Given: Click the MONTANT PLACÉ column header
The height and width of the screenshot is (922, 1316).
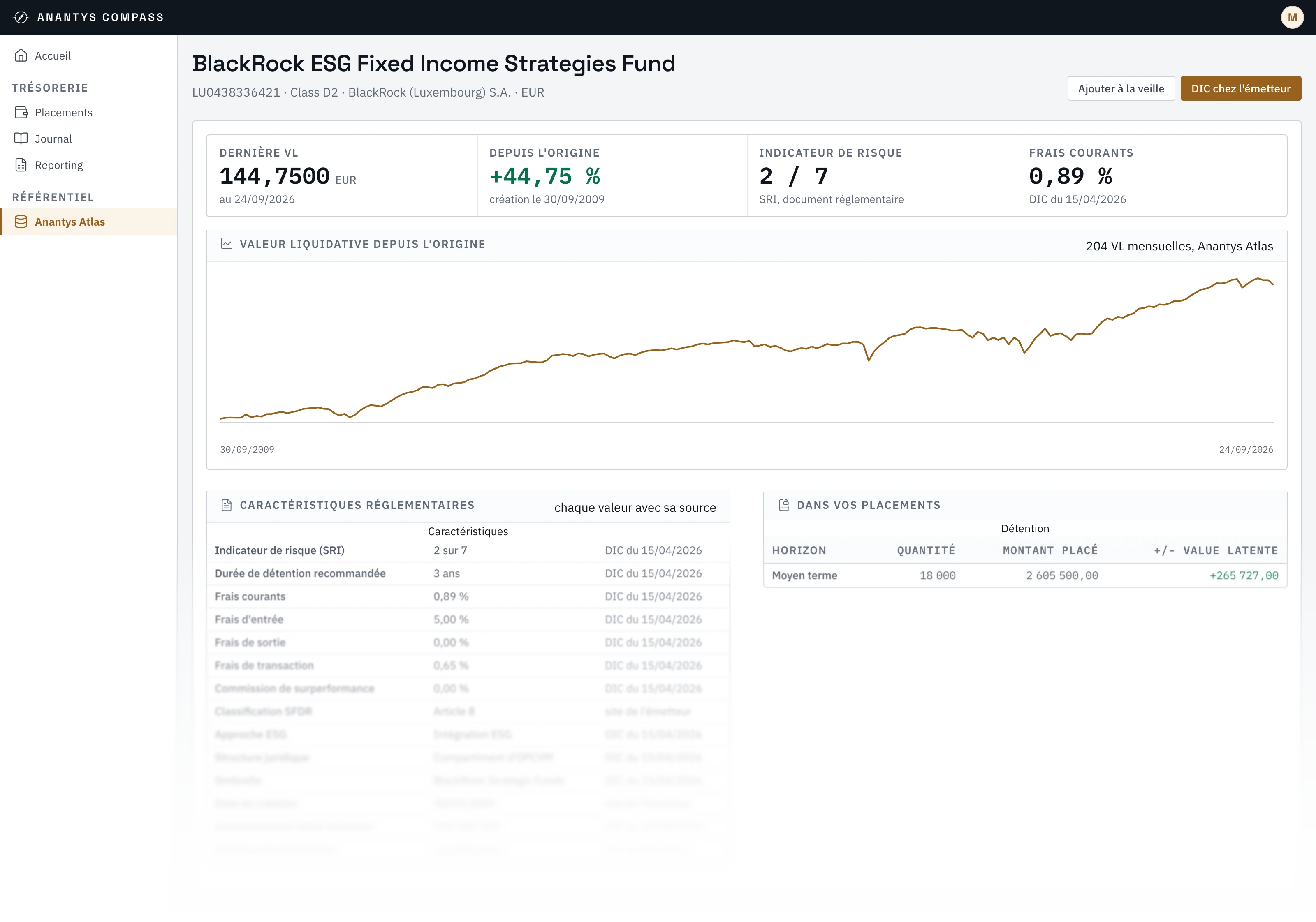Looking at the screenshot, I should (1050, 551).
